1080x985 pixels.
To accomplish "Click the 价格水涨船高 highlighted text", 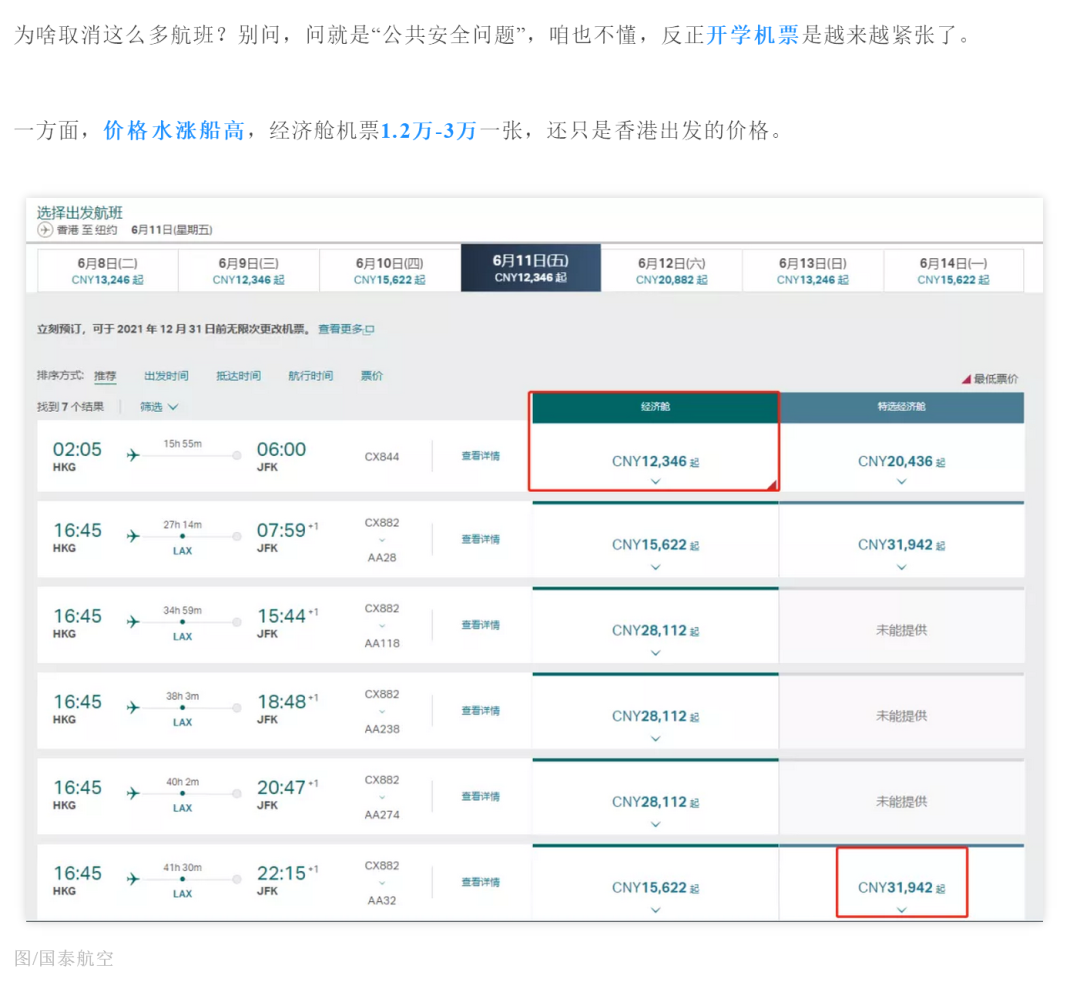I will (x=174, y=130).
